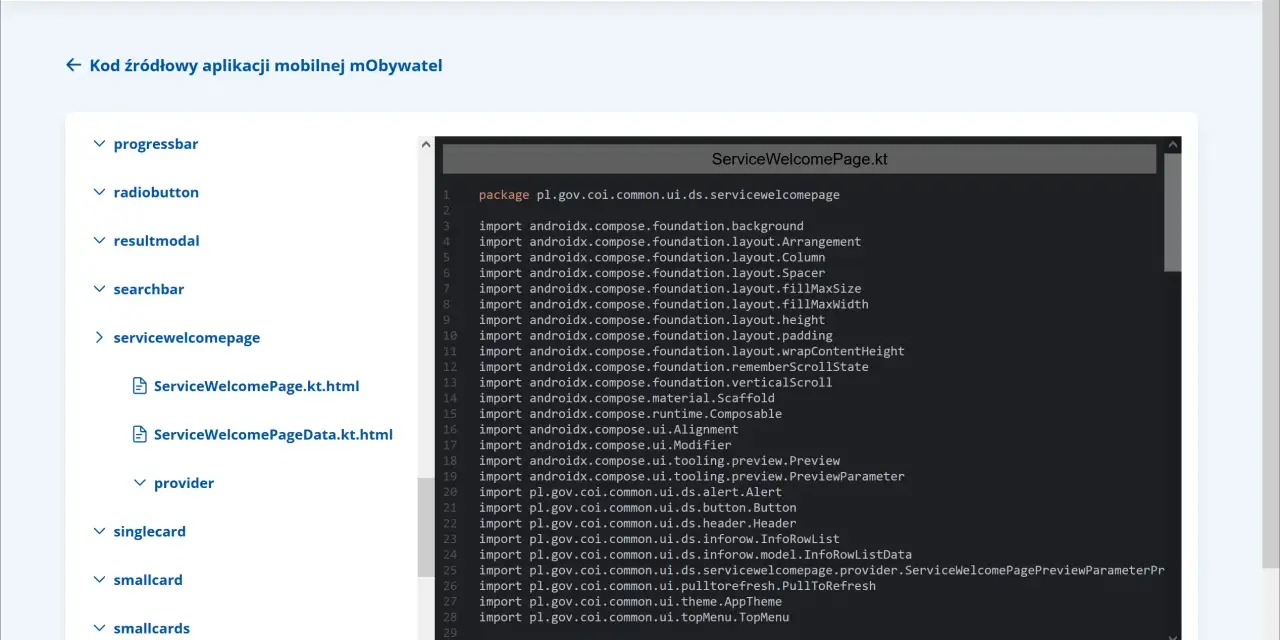This screenshot has width=1280, height=640.
Task: Go back via the left arrow icon
Action: [73, 65]
